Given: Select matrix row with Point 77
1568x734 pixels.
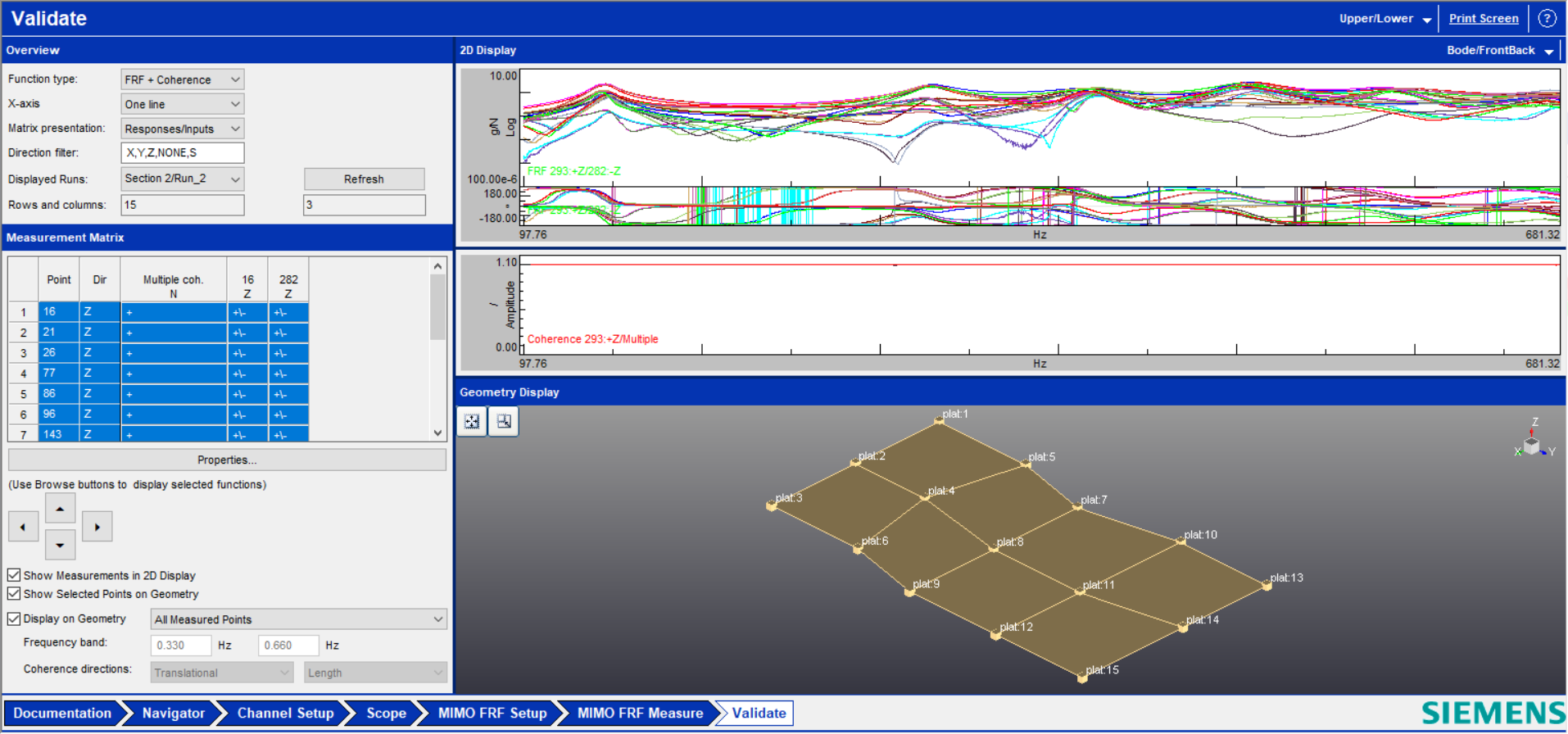Looking at the screenshot, I should [x=158, y=374].
